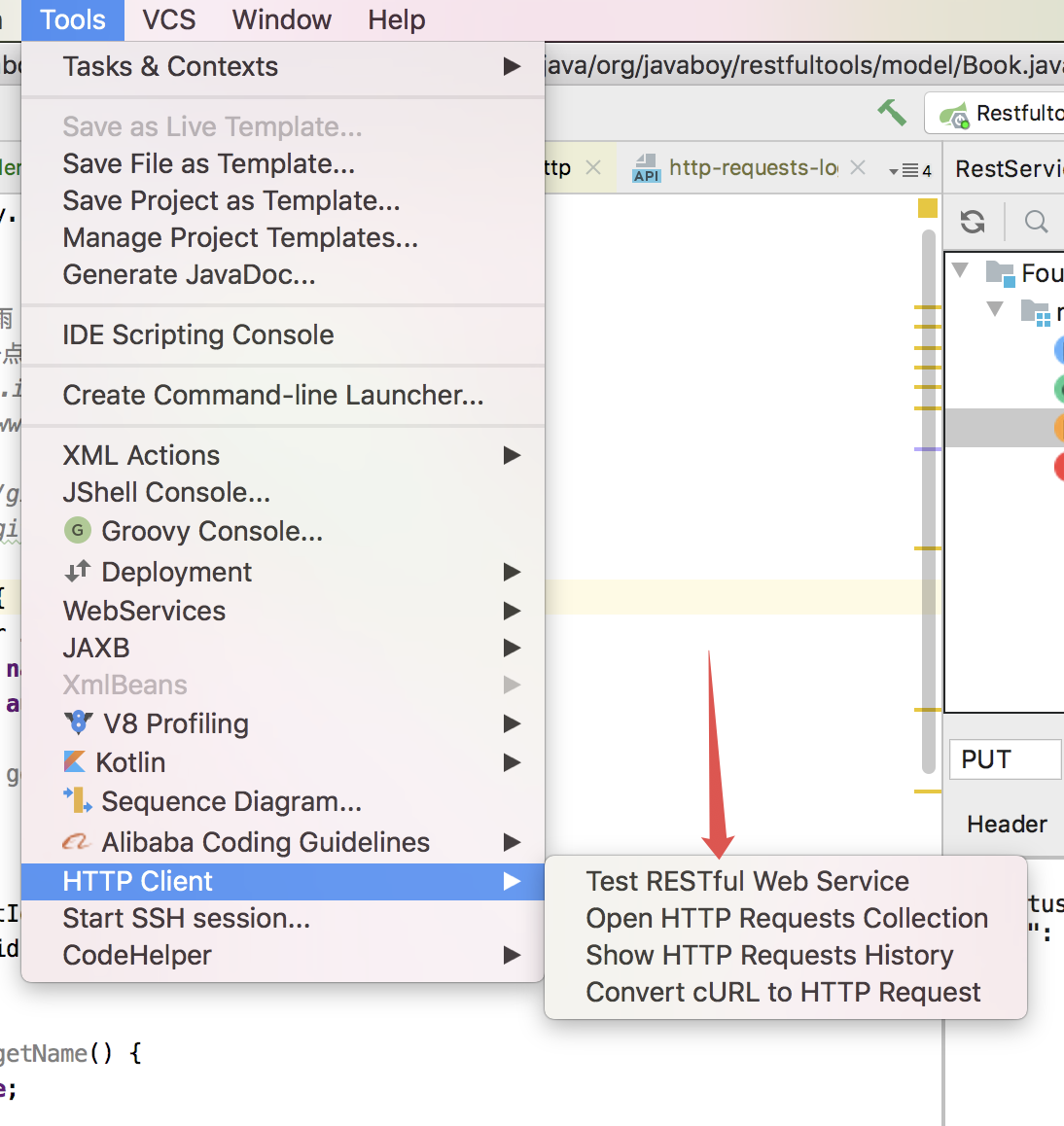Open Groovy Console via its green icon
The height and width of the screenshot is (1126, 1064).
pos(77,531)
